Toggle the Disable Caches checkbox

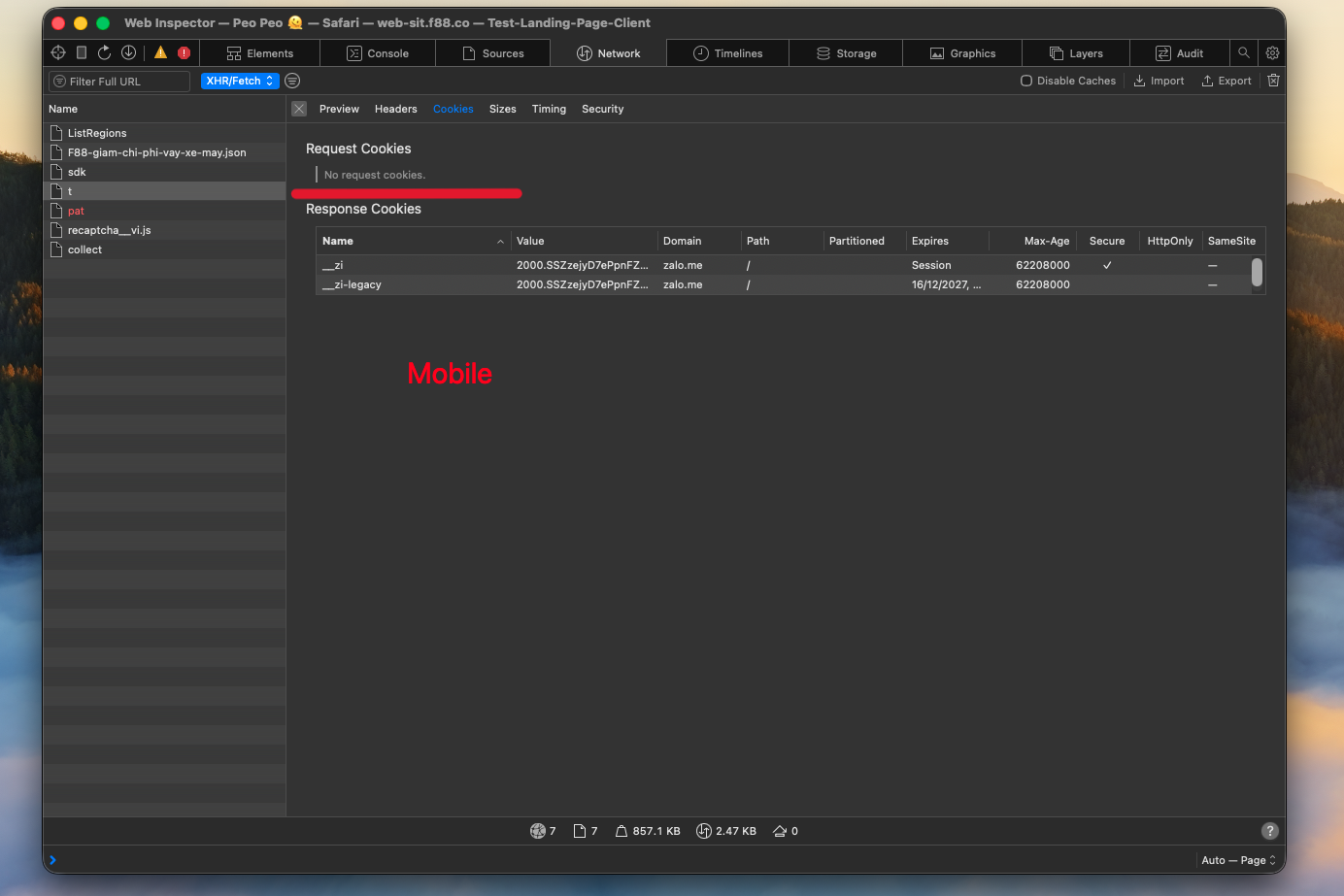(x=1026, y=81)
